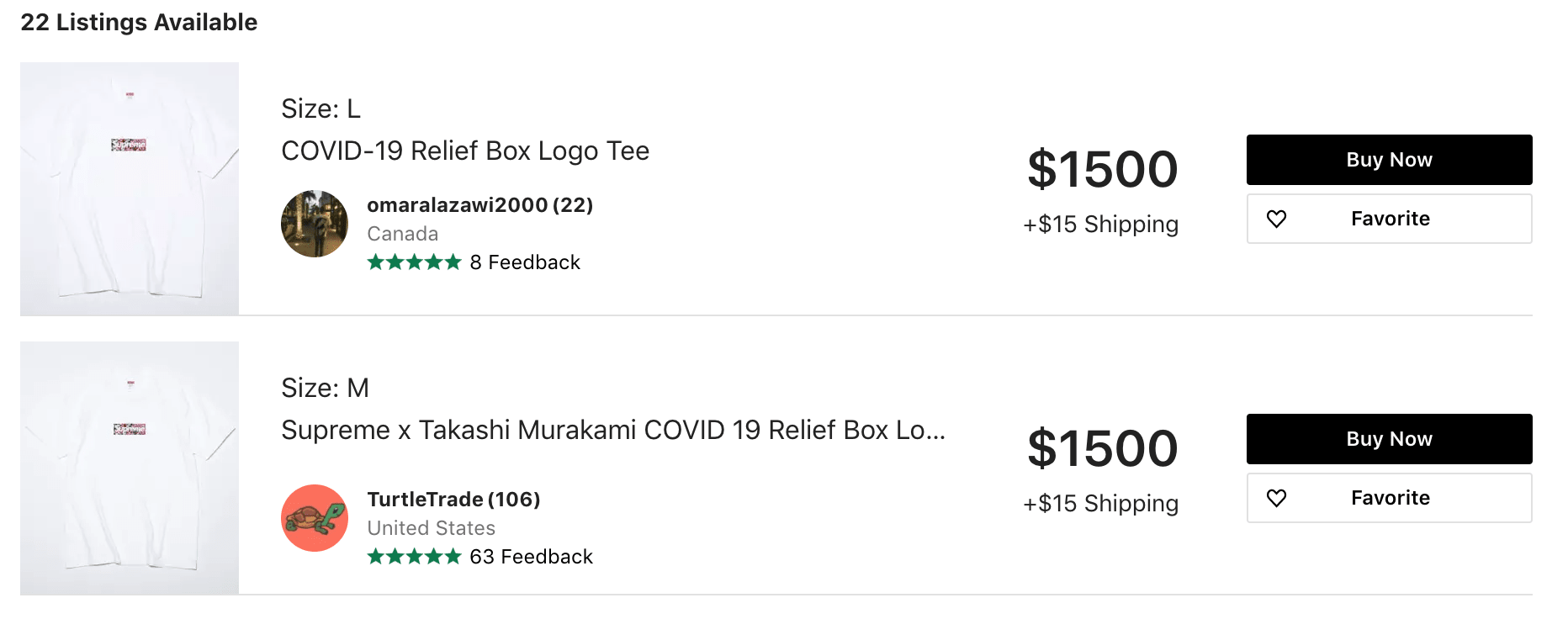
Task: Click the heart icon on the Size M listing
Action: point(1276,498)
